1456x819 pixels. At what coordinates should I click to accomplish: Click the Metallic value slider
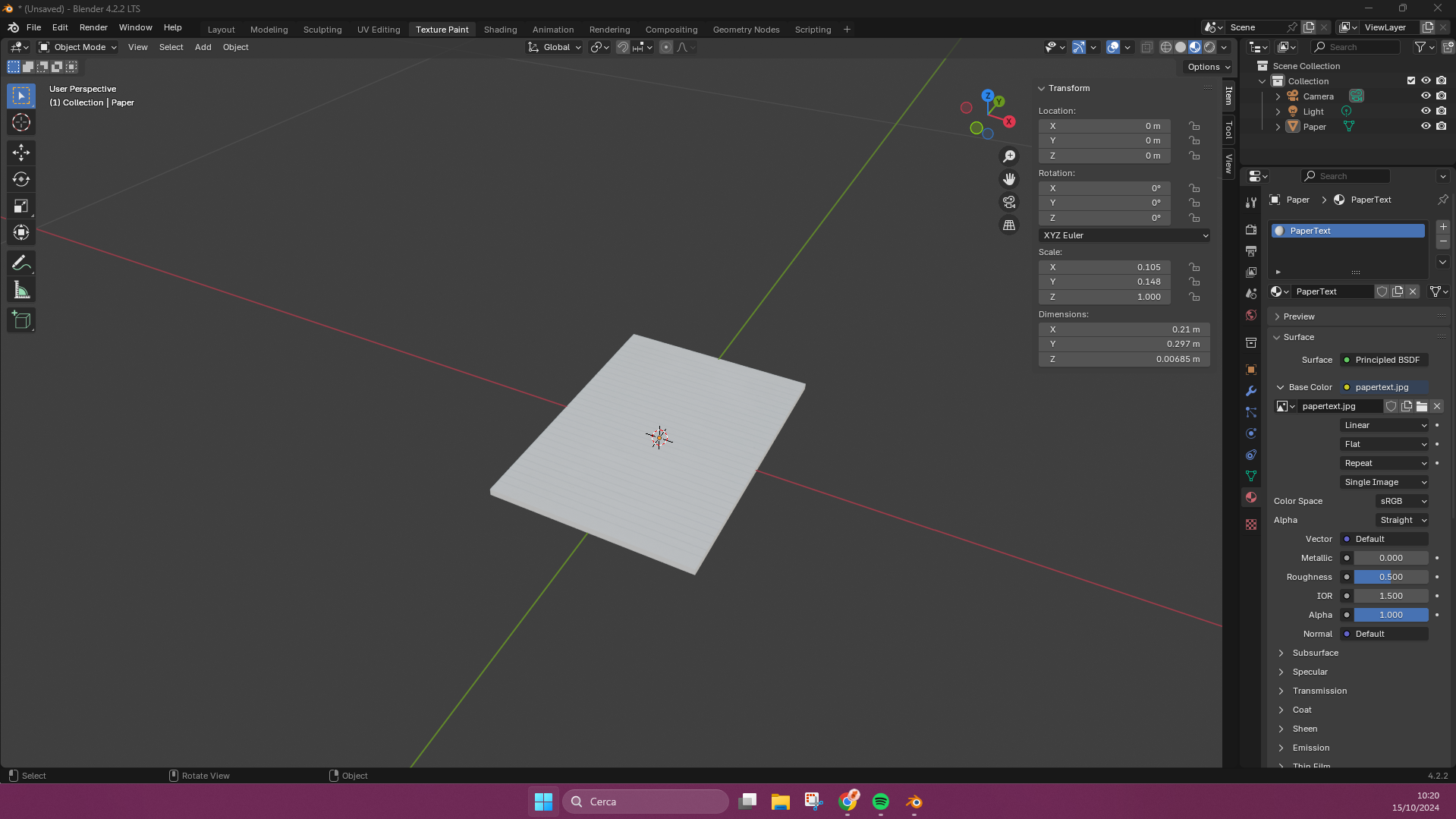[x=1392, y=558]
